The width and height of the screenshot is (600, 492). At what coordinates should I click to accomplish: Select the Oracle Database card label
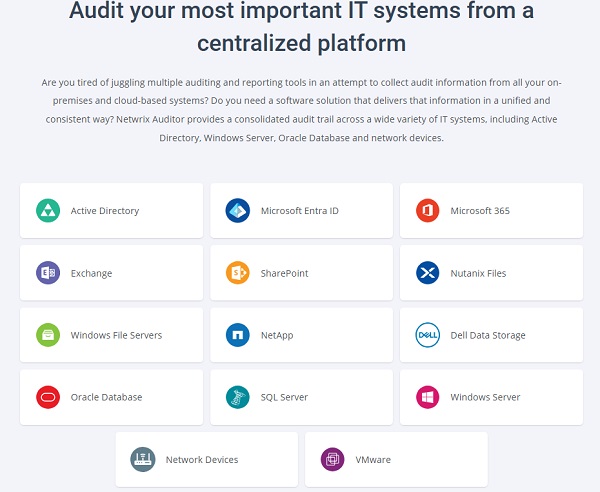point(106,397)
